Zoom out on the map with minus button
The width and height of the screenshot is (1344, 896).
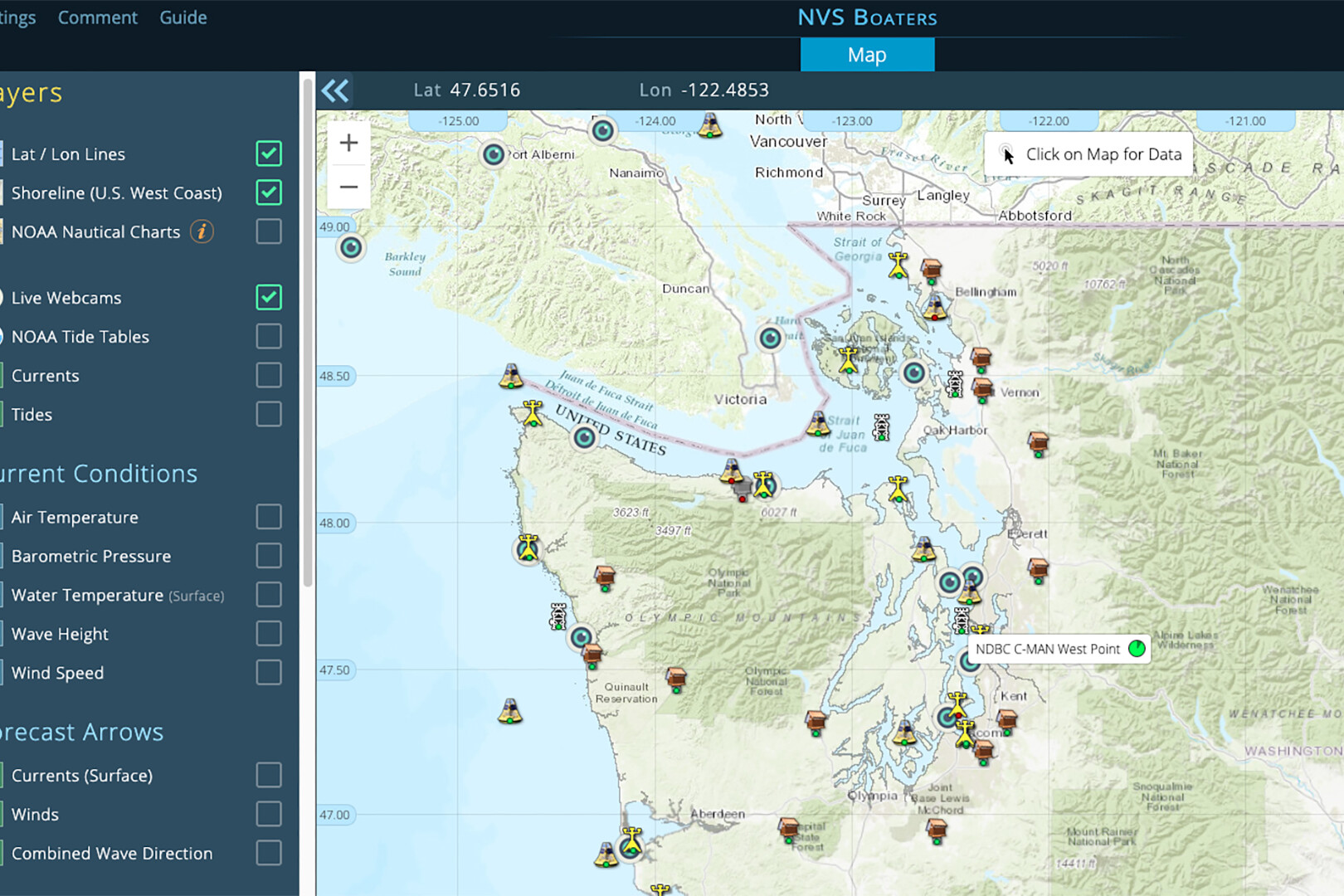pos(349,187)
